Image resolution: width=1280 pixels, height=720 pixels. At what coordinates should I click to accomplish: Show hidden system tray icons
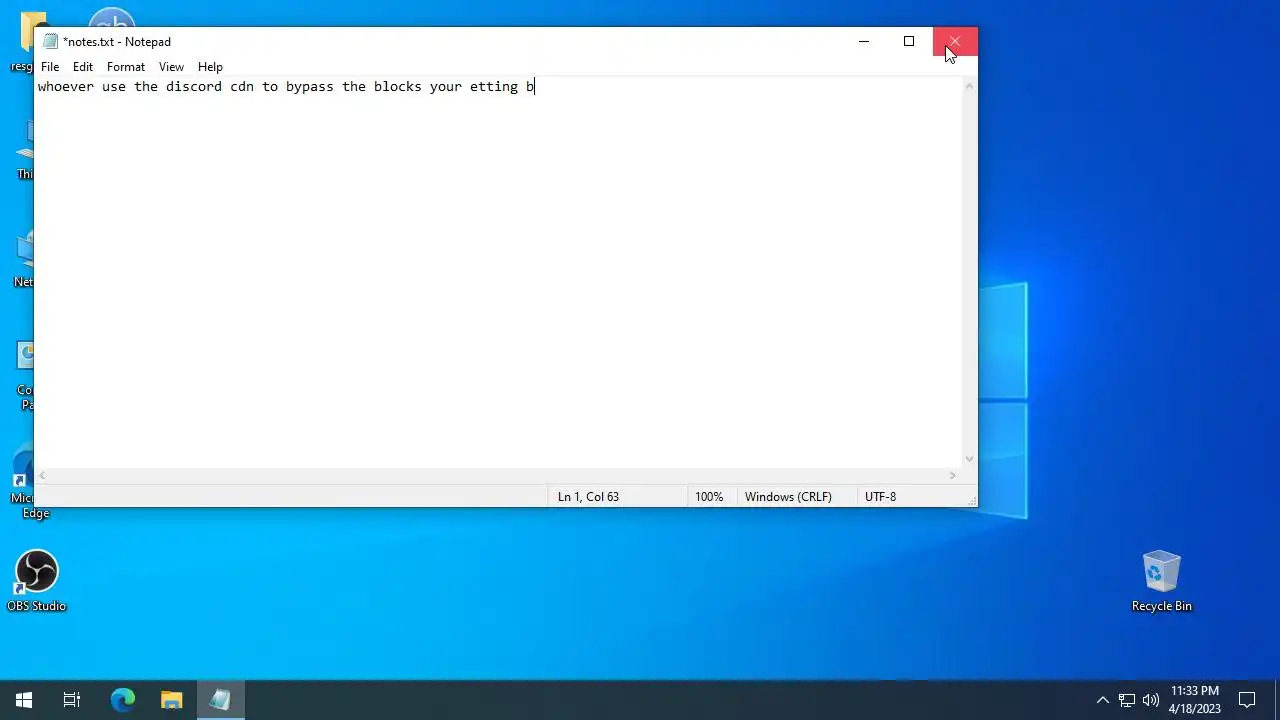(x=1102, y=700)
